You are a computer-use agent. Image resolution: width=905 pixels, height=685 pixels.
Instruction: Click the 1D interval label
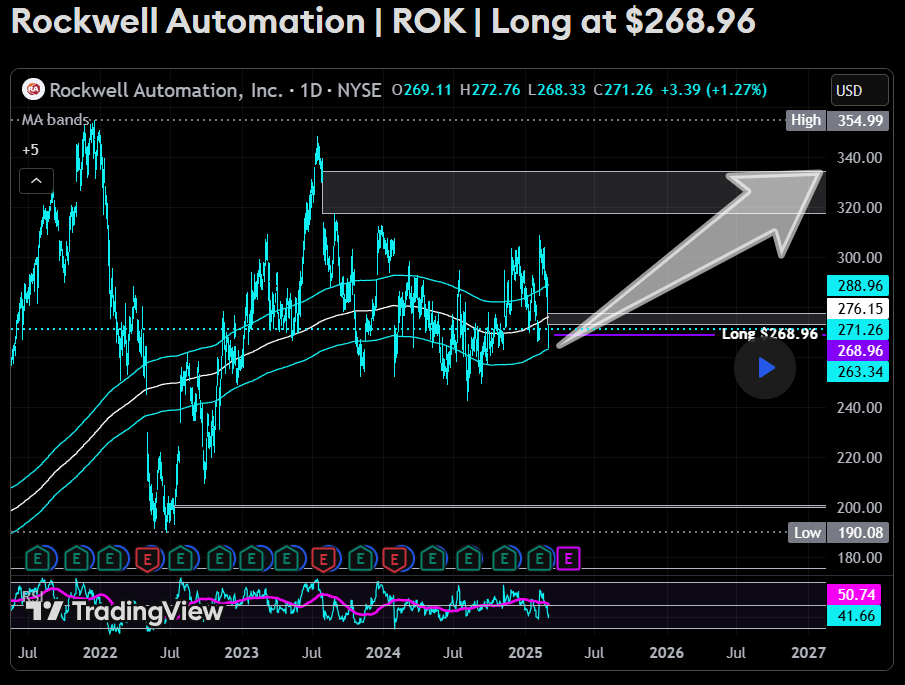point(311,90)
